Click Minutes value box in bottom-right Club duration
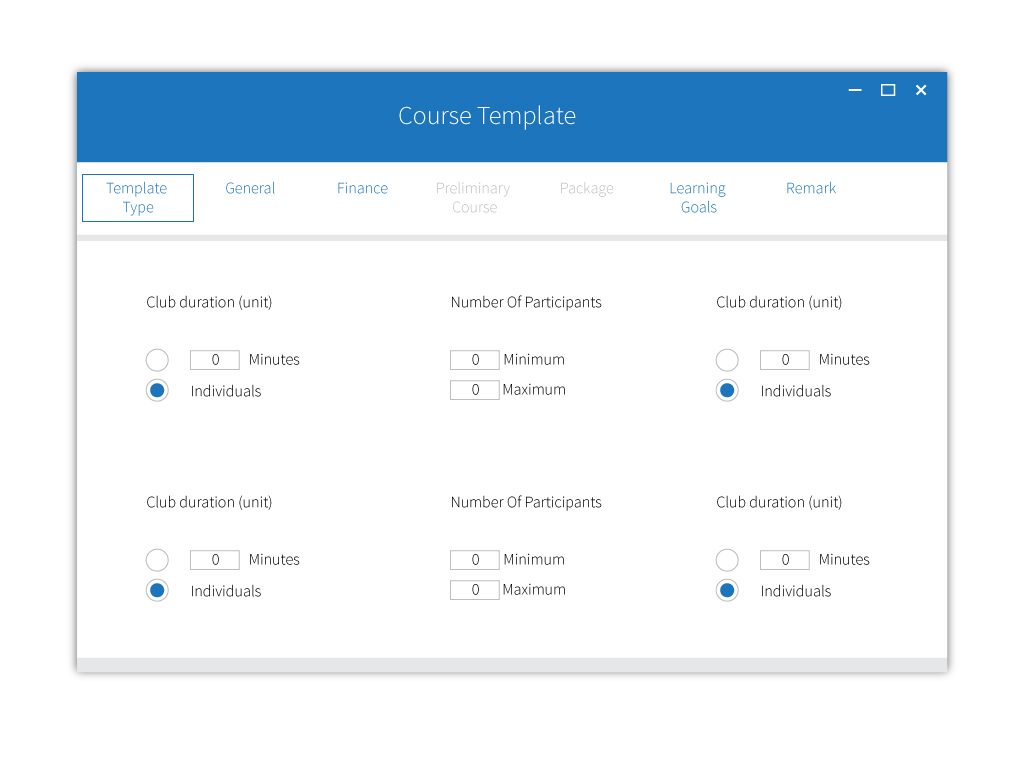 (785, 560)
